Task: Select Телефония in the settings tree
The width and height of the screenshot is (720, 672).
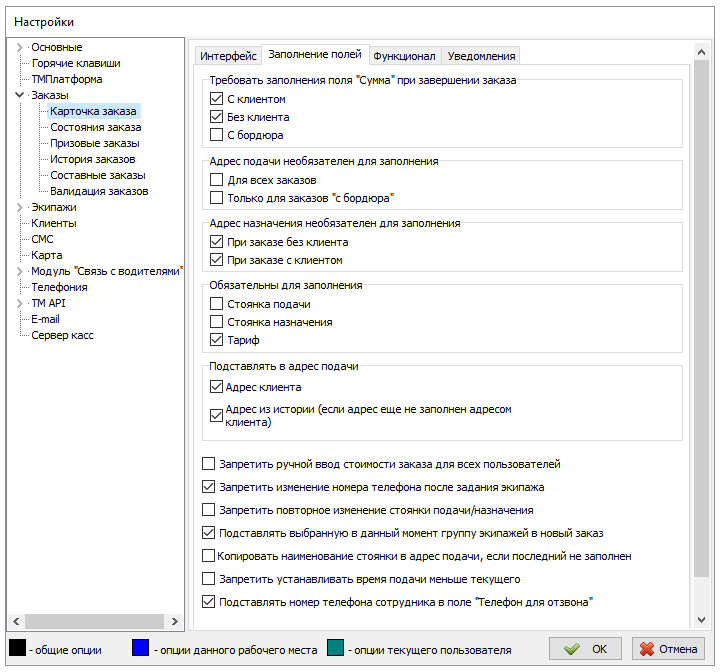Action: [x=59, y=287]
